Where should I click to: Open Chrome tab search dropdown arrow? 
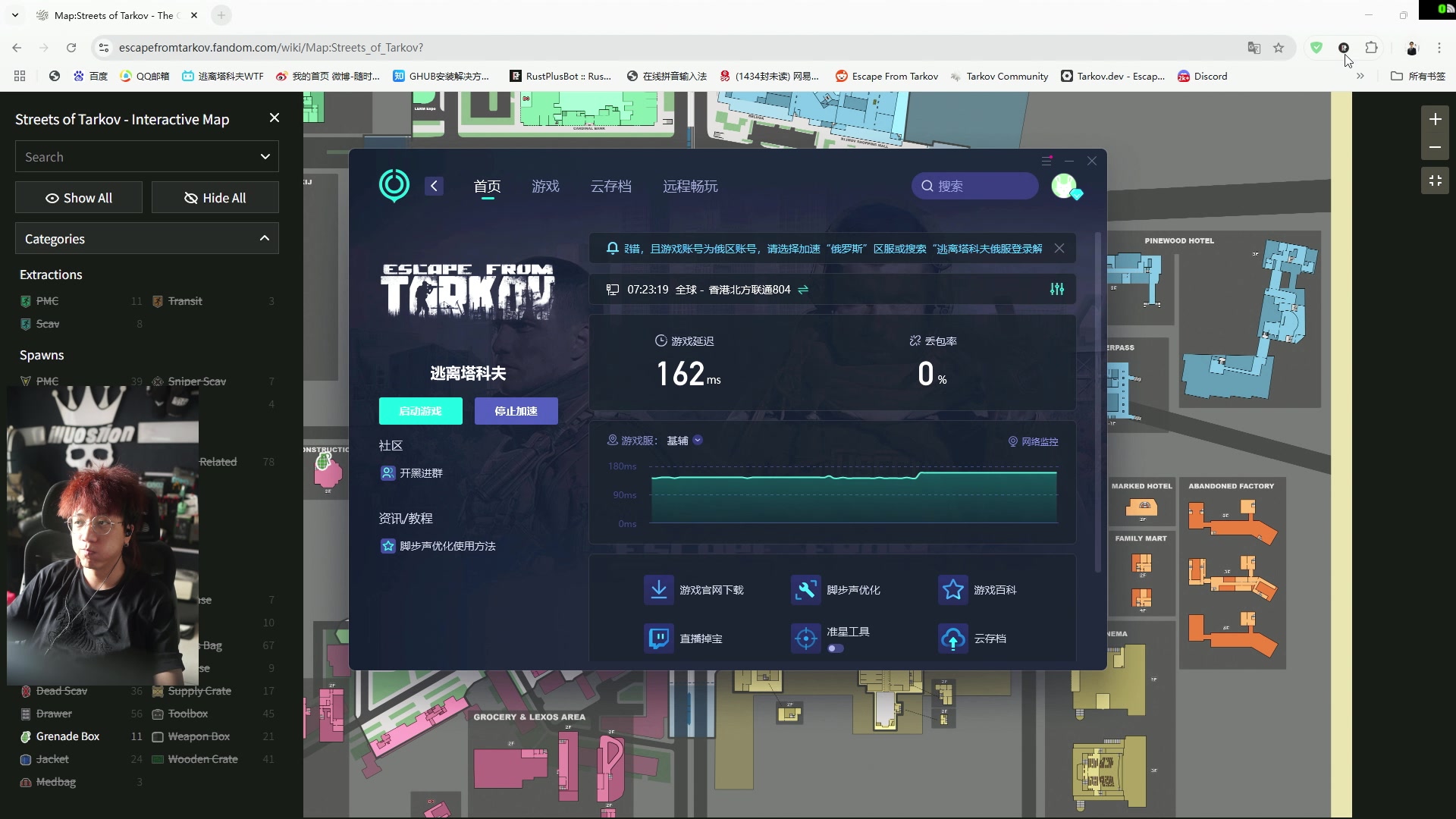pyautogui.click(x=15, y=15)
